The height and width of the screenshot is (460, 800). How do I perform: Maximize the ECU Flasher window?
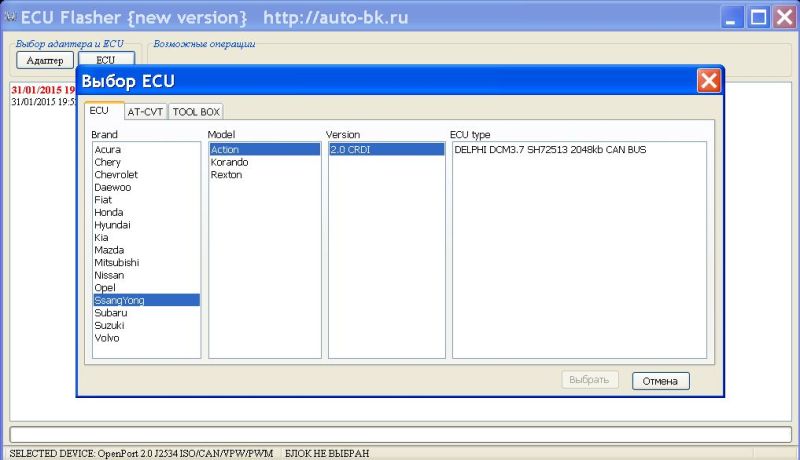coord(759,17)
